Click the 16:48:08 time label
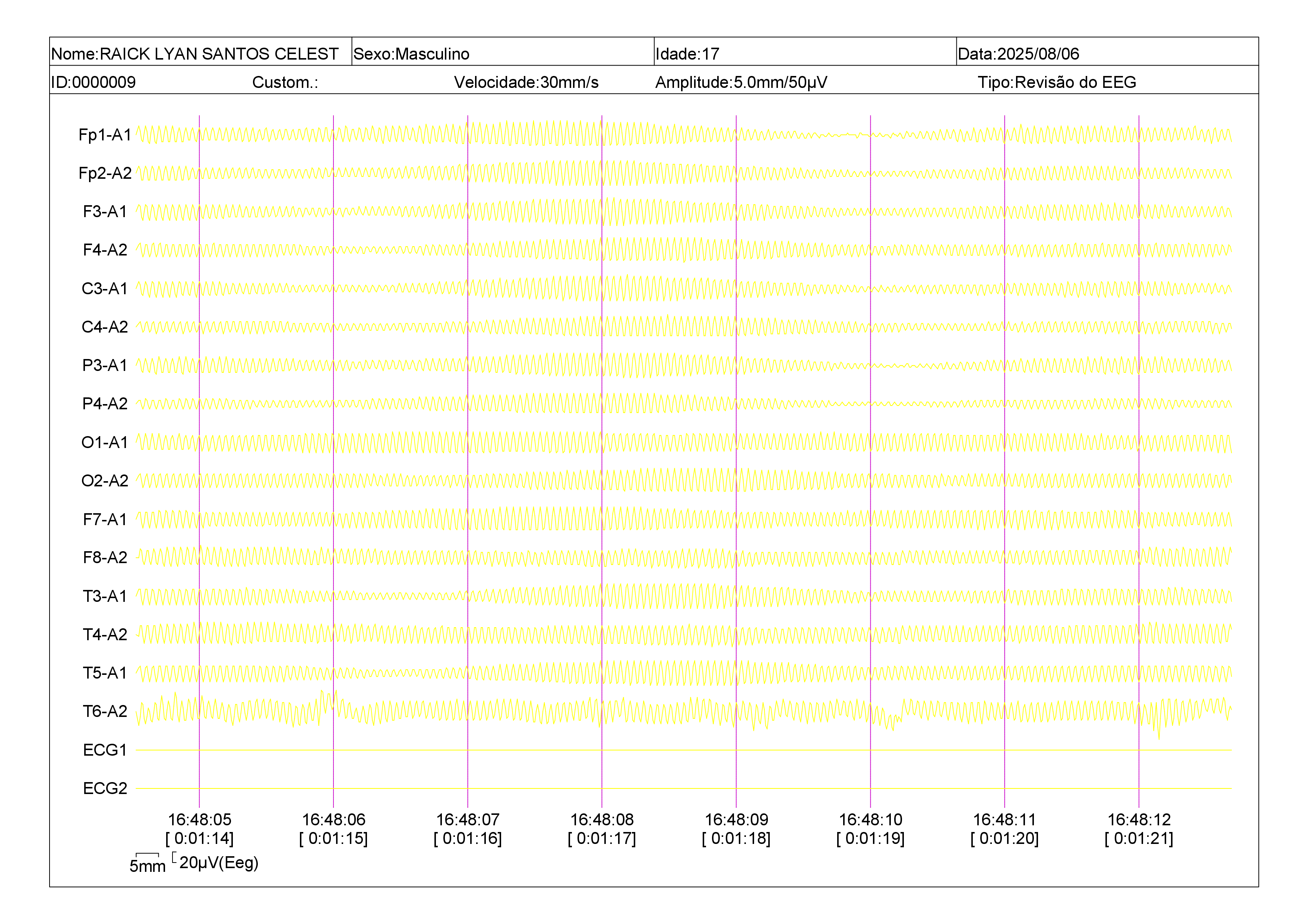This screenshot has width=1307, height=924. (x=602, y=819)
